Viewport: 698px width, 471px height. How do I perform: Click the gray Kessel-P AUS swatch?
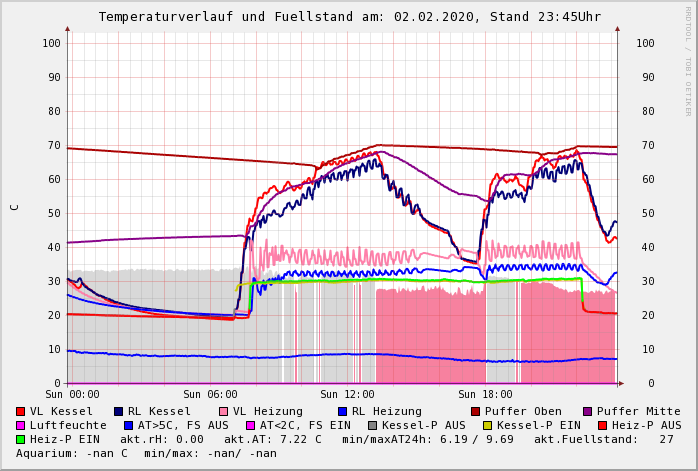tap(372, 425)
